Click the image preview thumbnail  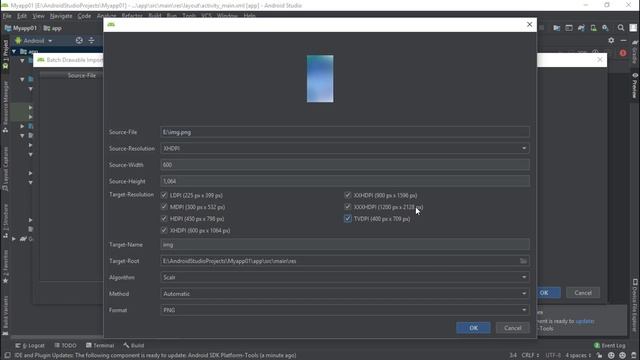(320, 79)
